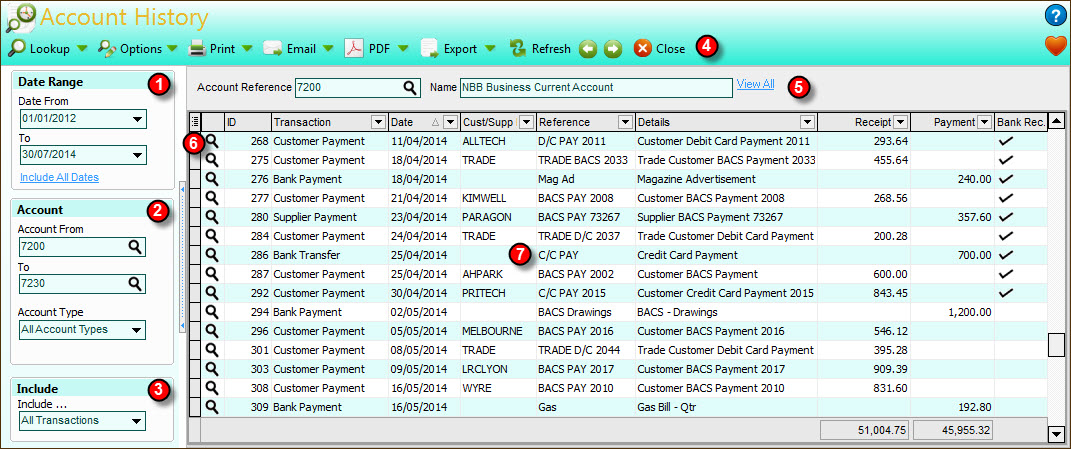Click the blue help question mark icon

pos(1055,16)
